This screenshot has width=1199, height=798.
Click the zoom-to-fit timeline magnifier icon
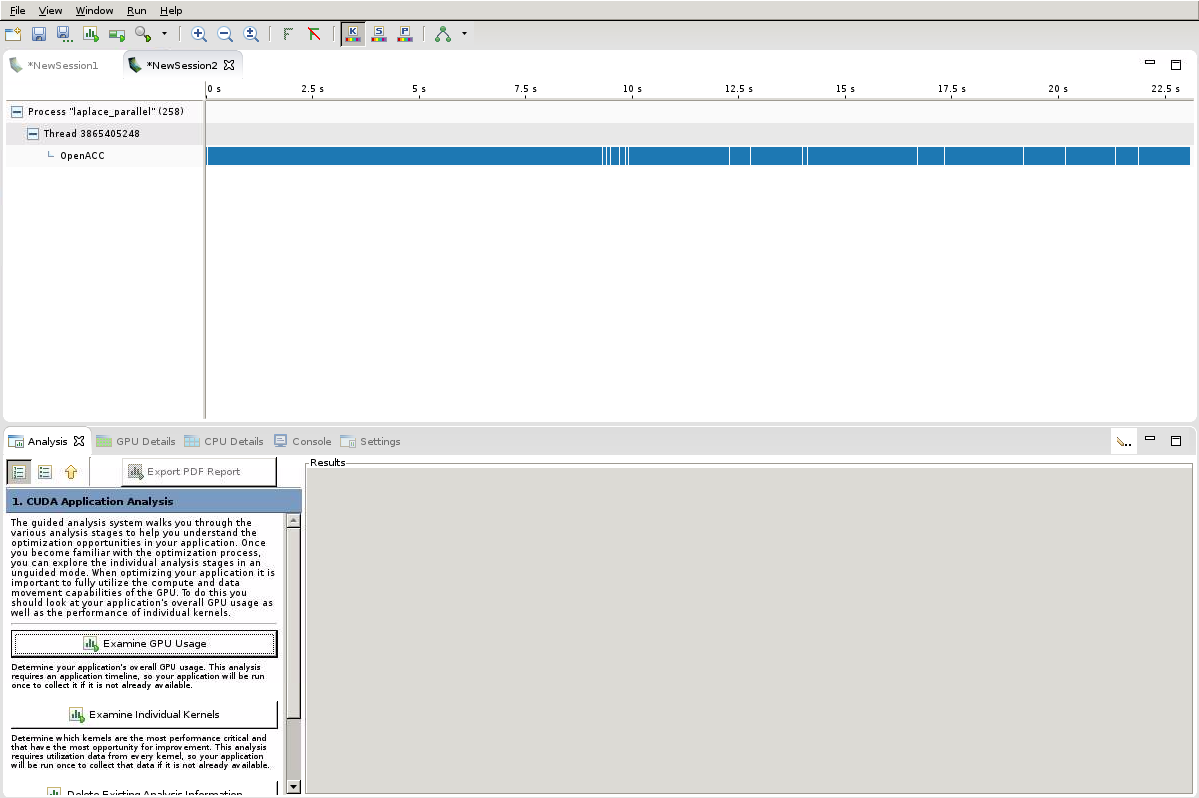(x=251, y=34)
